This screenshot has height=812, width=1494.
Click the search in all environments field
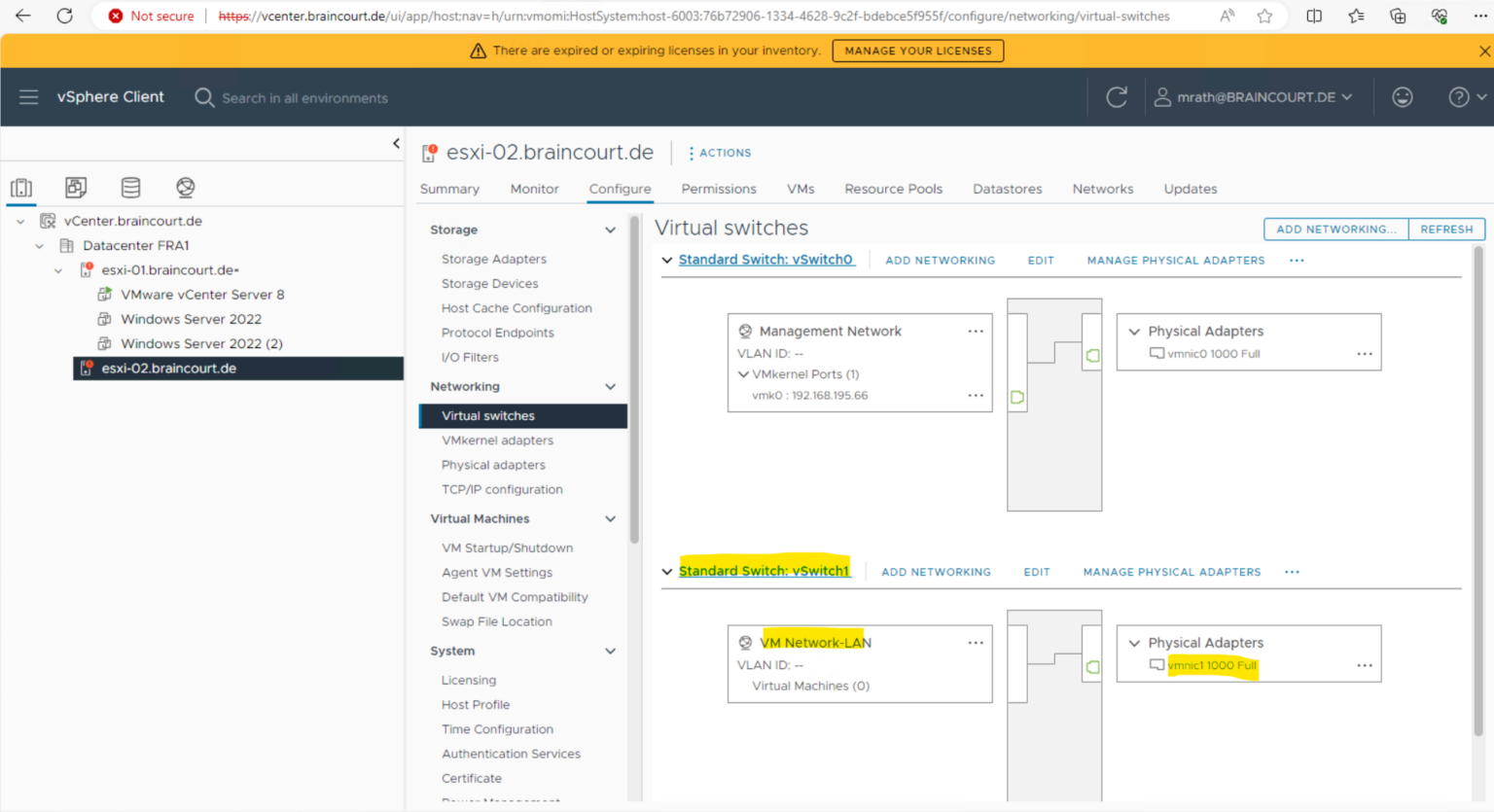coord(304,98)
